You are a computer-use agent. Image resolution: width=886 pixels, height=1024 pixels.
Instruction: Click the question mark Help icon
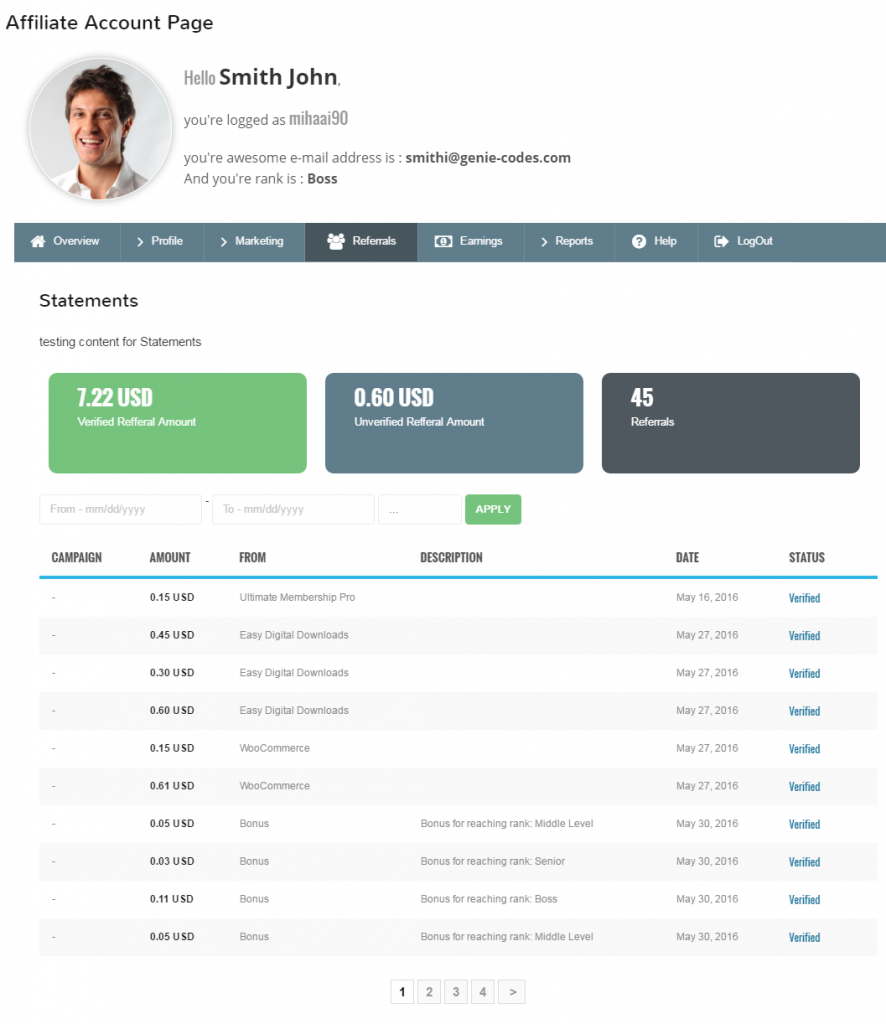pyautogui.click(x=639, y=242)
